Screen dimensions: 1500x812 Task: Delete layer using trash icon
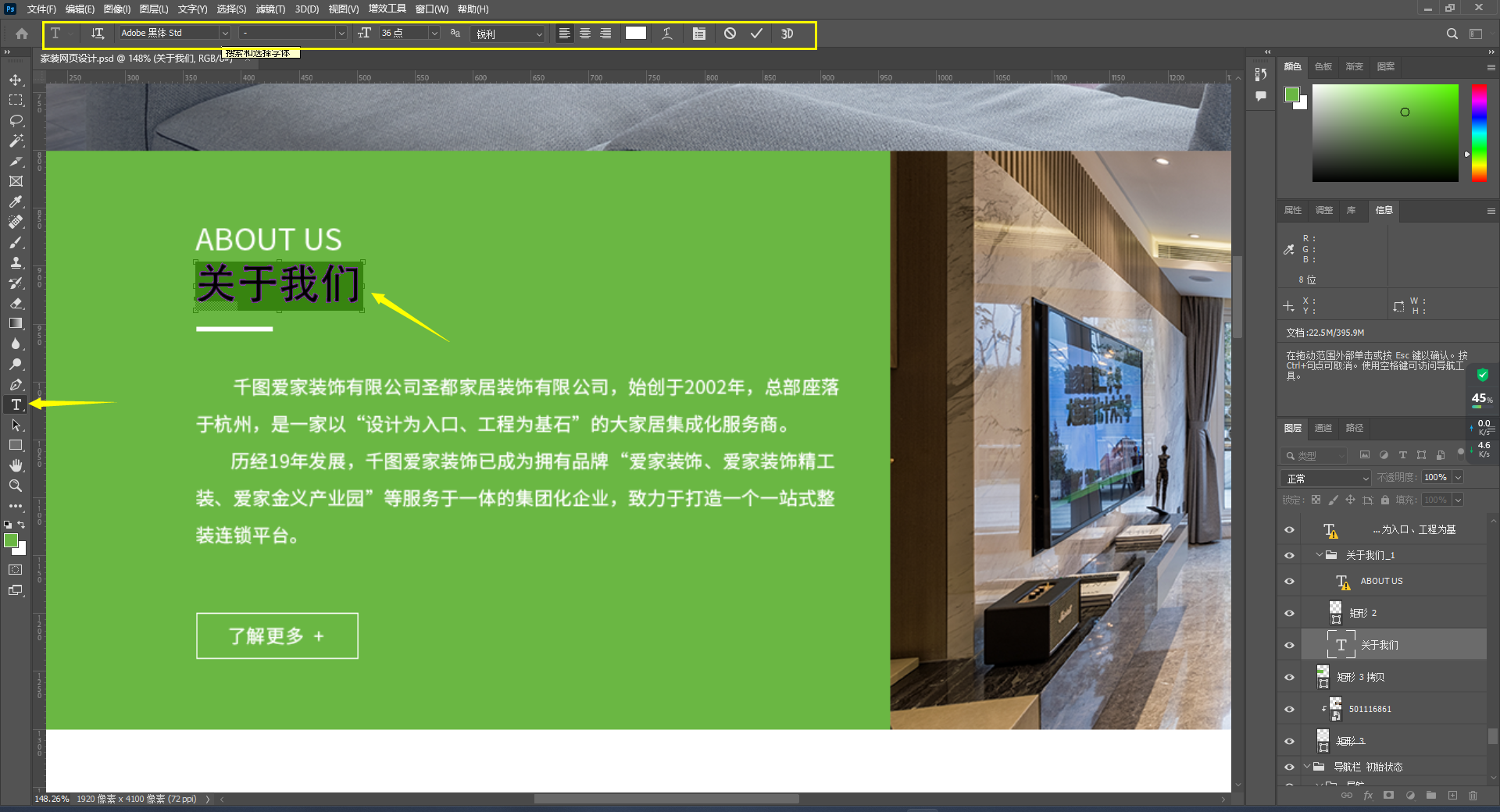point(1473,796)
